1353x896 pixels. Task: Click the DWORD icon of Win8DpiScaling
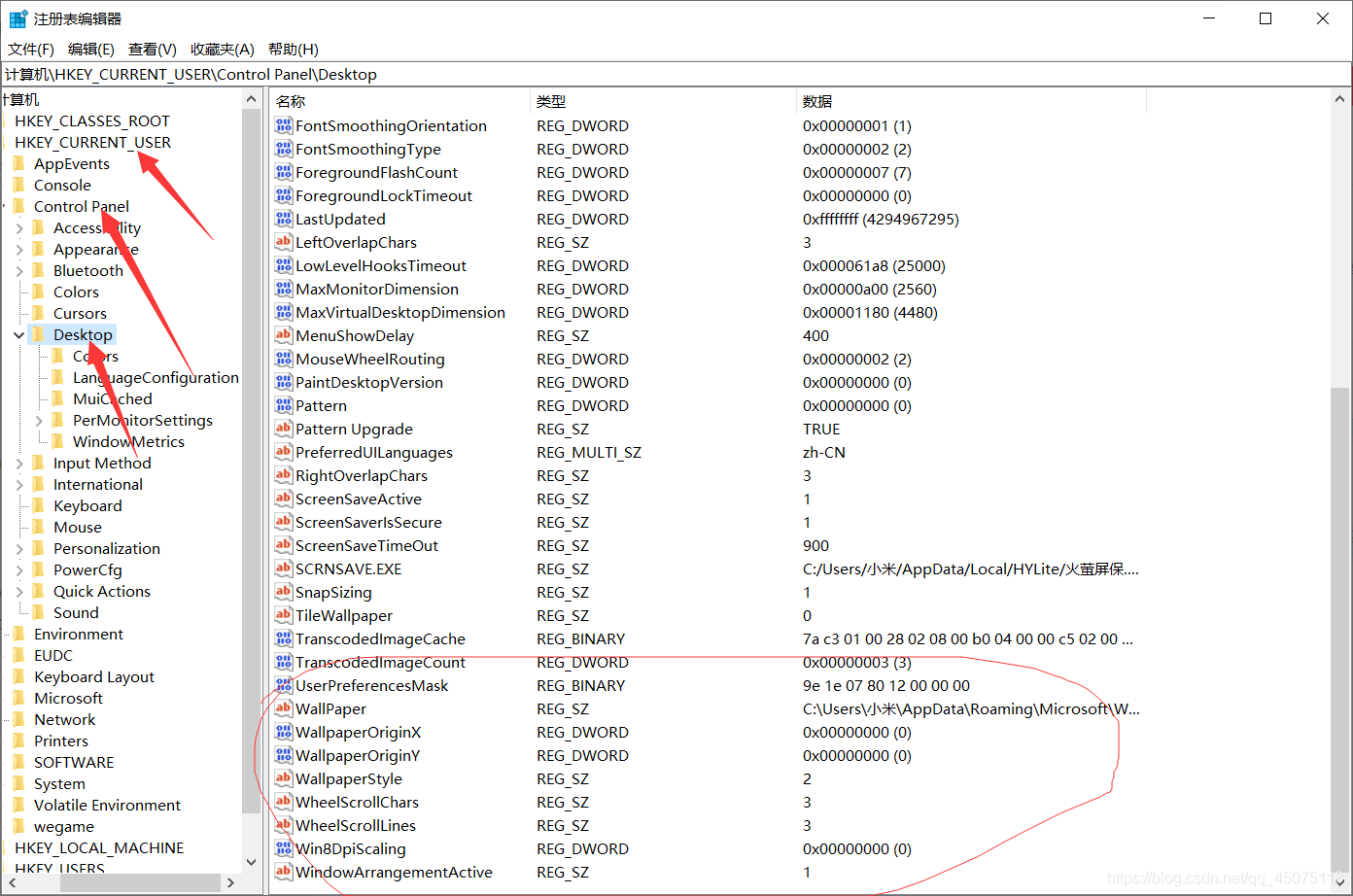point(284,848)
